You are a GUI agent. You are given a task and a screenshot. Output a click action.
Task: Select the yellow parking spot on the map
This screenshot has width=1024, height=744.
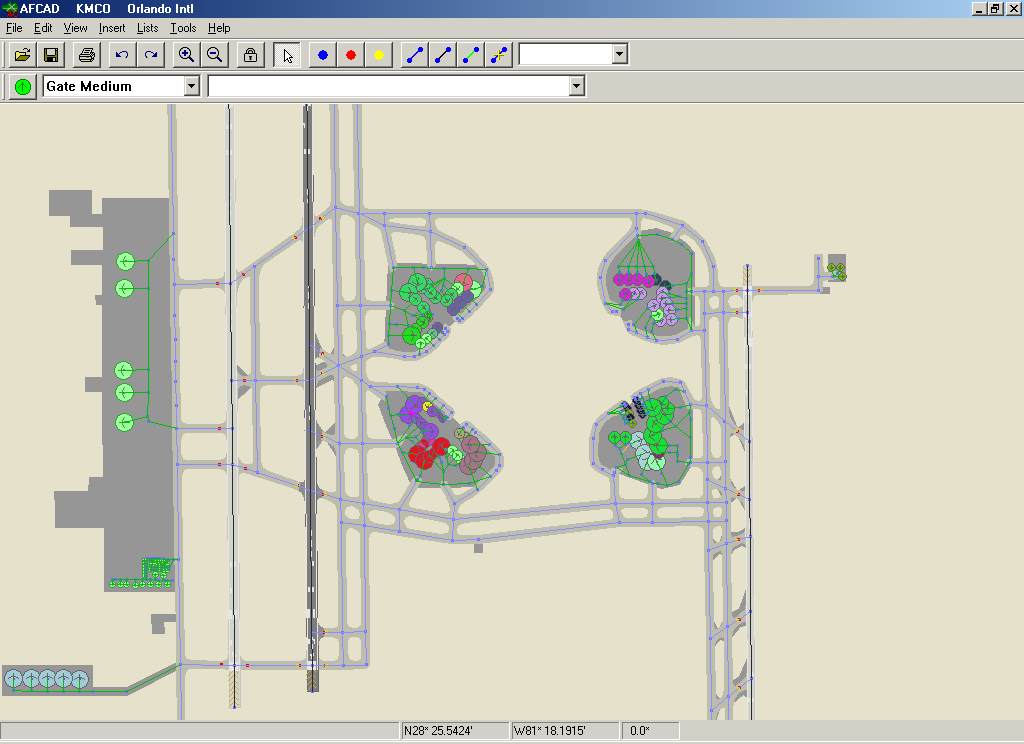coord(427,407)
